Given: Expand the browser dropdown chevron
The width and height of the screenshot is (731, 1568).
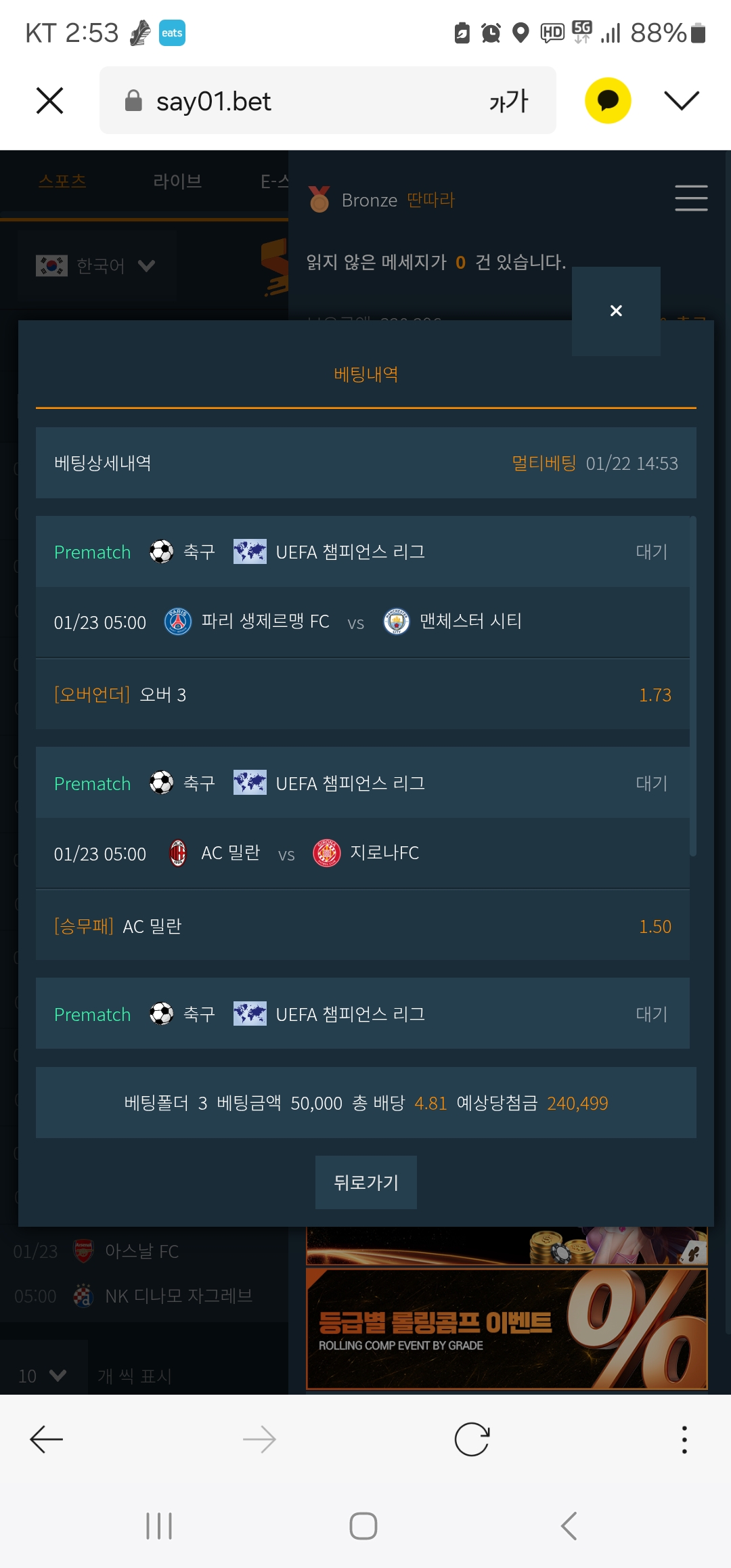Looking at the screenshot, I should click(681, 101).
